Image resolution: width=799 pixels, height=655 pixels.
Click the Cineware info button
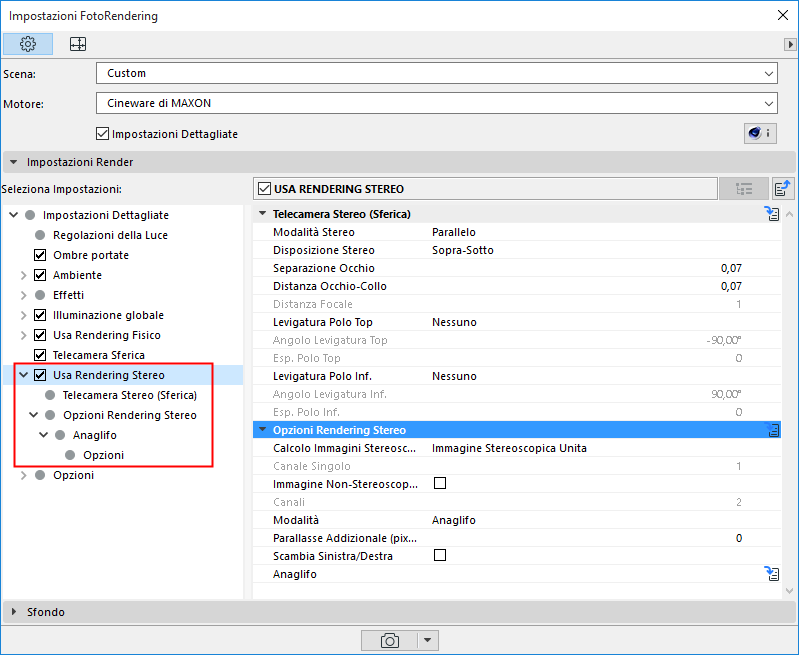[x=760, y=134]
